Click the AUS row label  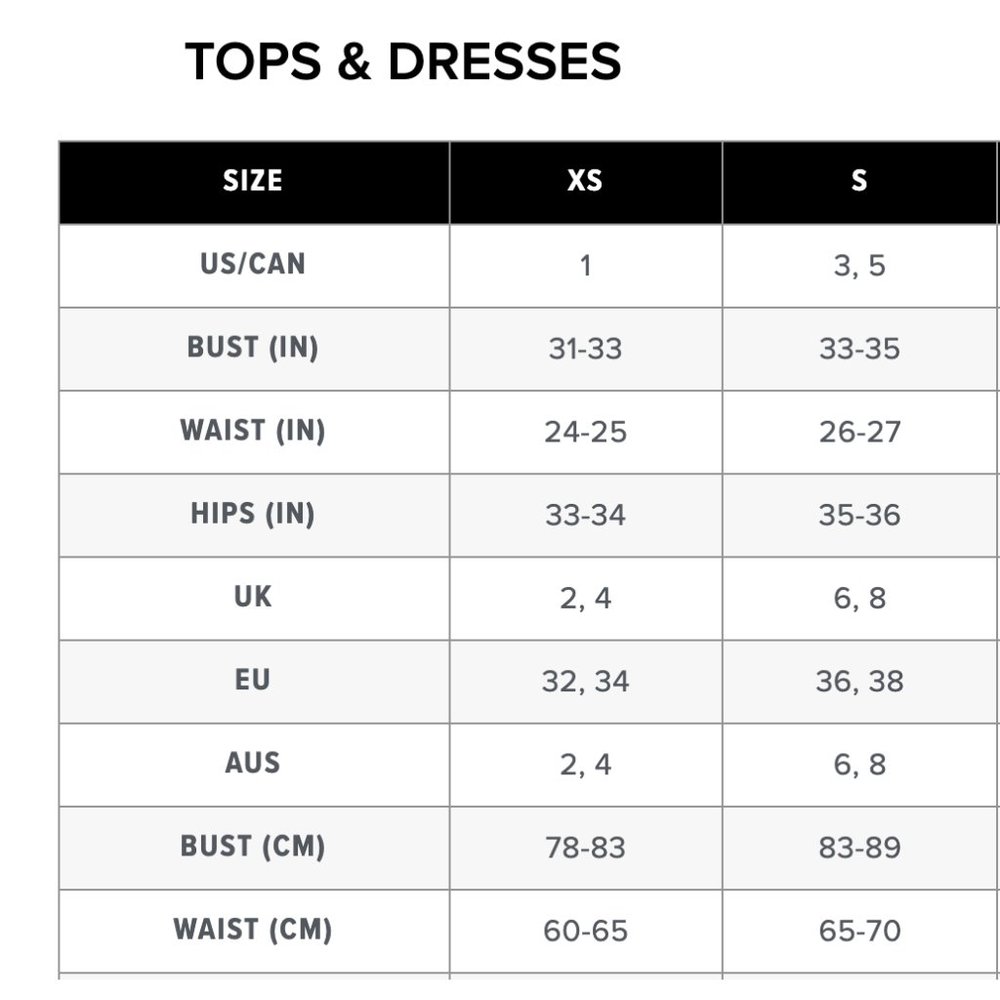[253, 763]
